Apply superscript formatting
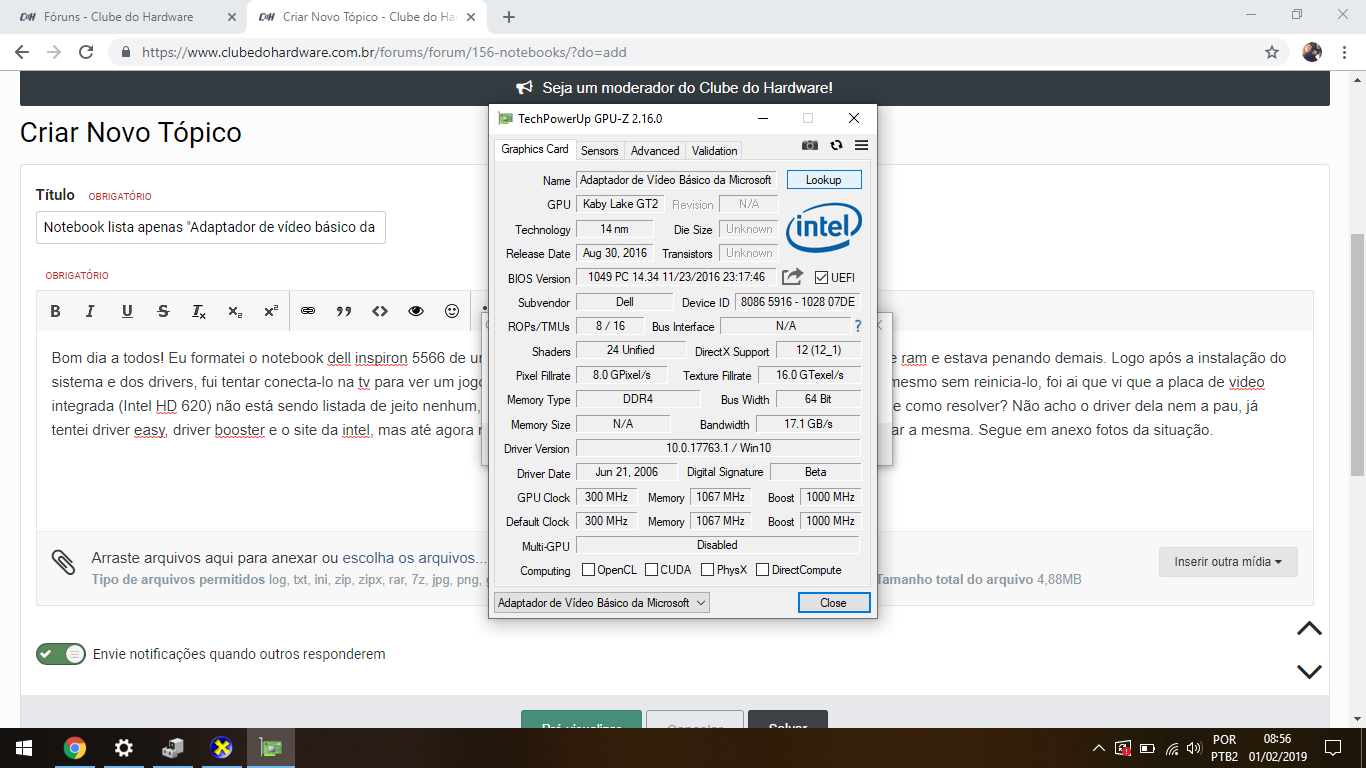The width and height of the screenshot is (1366, 768). [271, 311]
